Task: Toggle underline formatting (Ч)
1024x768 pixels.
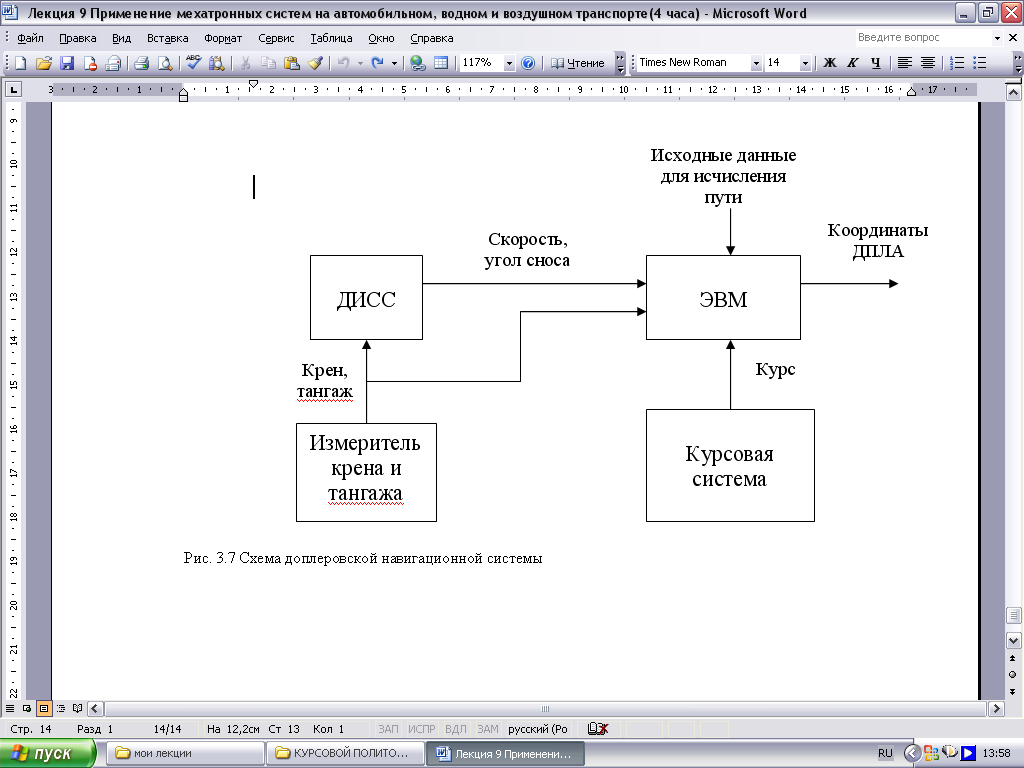Action: click(876, 63)
